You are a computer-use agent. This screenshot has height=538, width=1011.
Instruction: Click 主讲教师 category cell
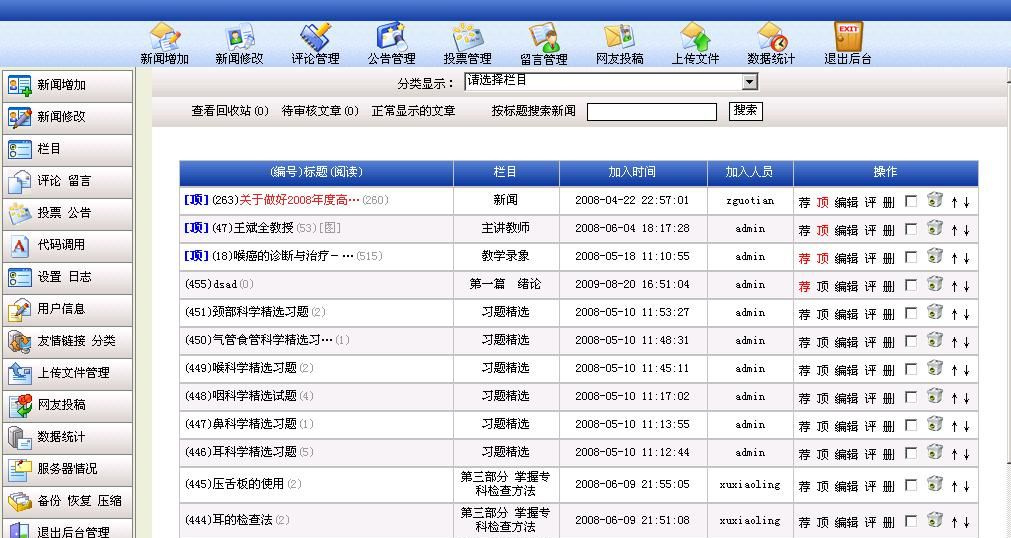pos(506,228)
